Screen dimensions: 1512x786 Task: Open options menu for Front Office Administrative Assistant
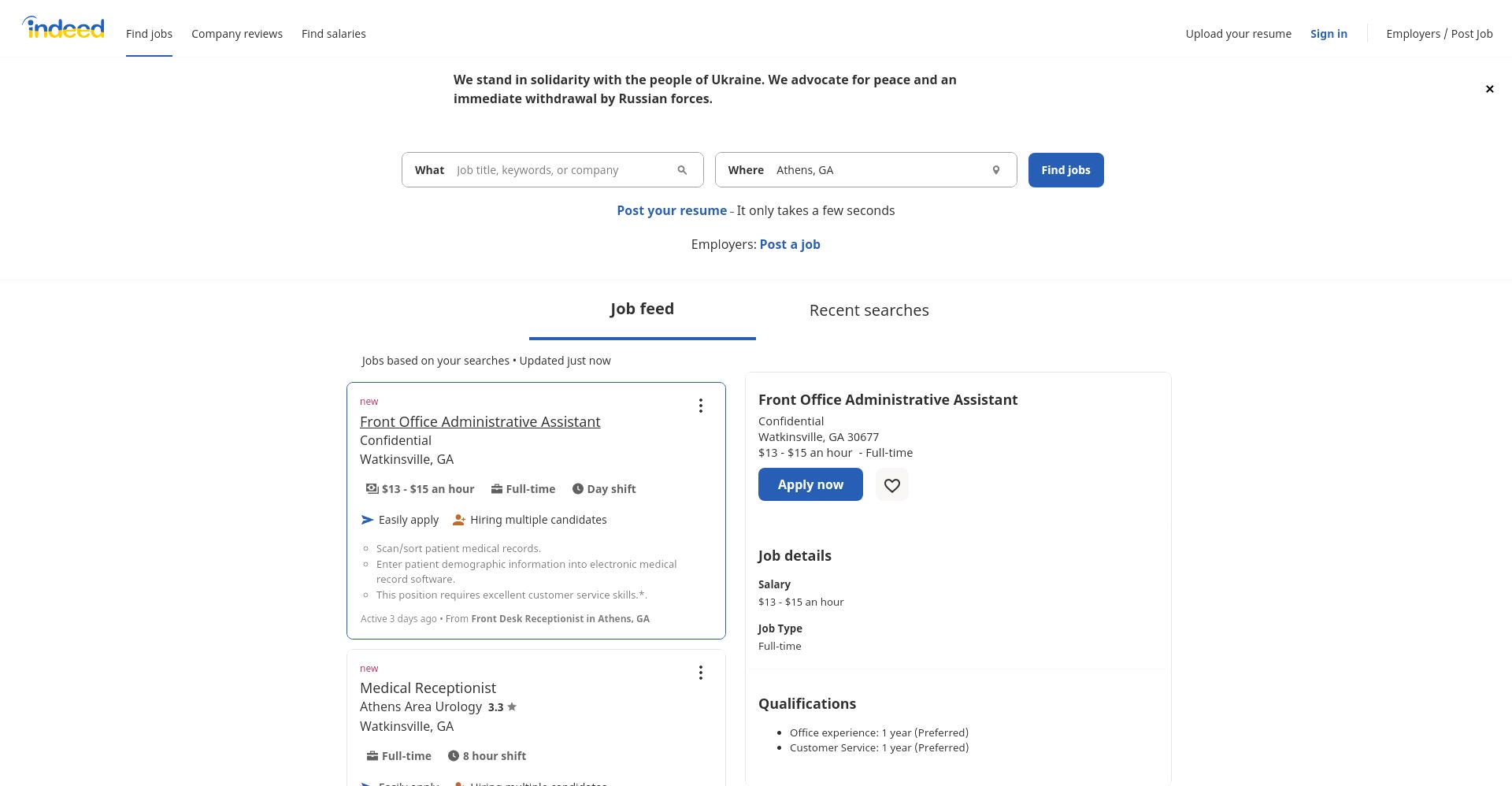pos(700,406)
